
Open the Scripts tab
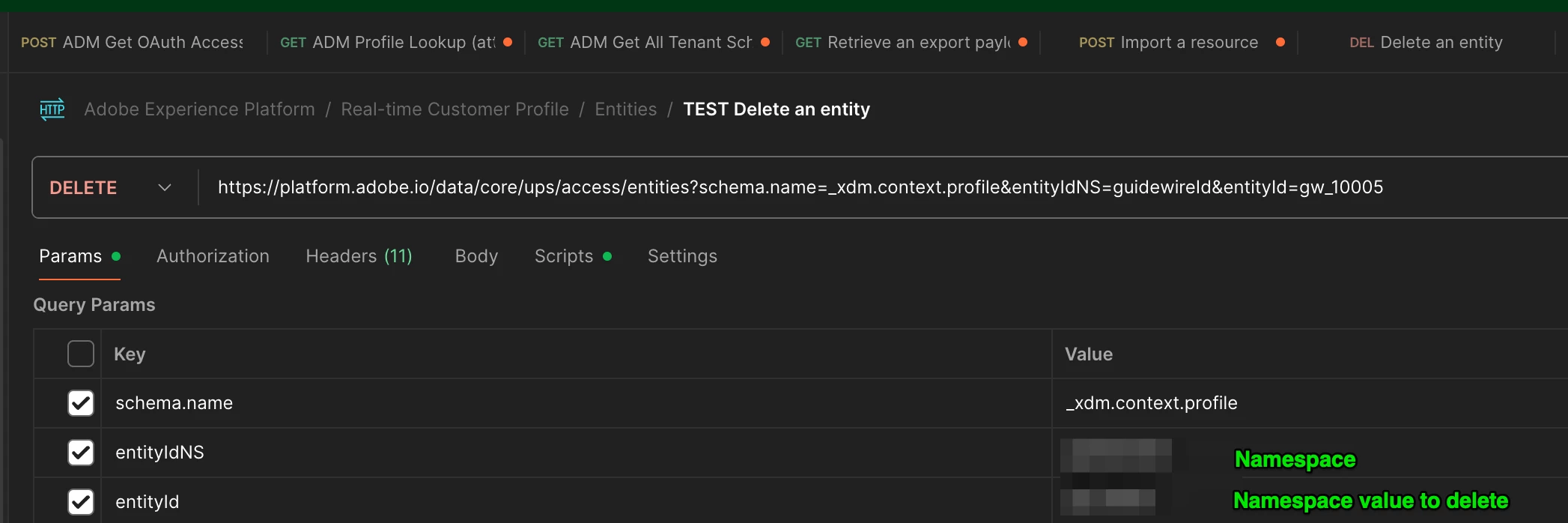click(x=564, y=256)
